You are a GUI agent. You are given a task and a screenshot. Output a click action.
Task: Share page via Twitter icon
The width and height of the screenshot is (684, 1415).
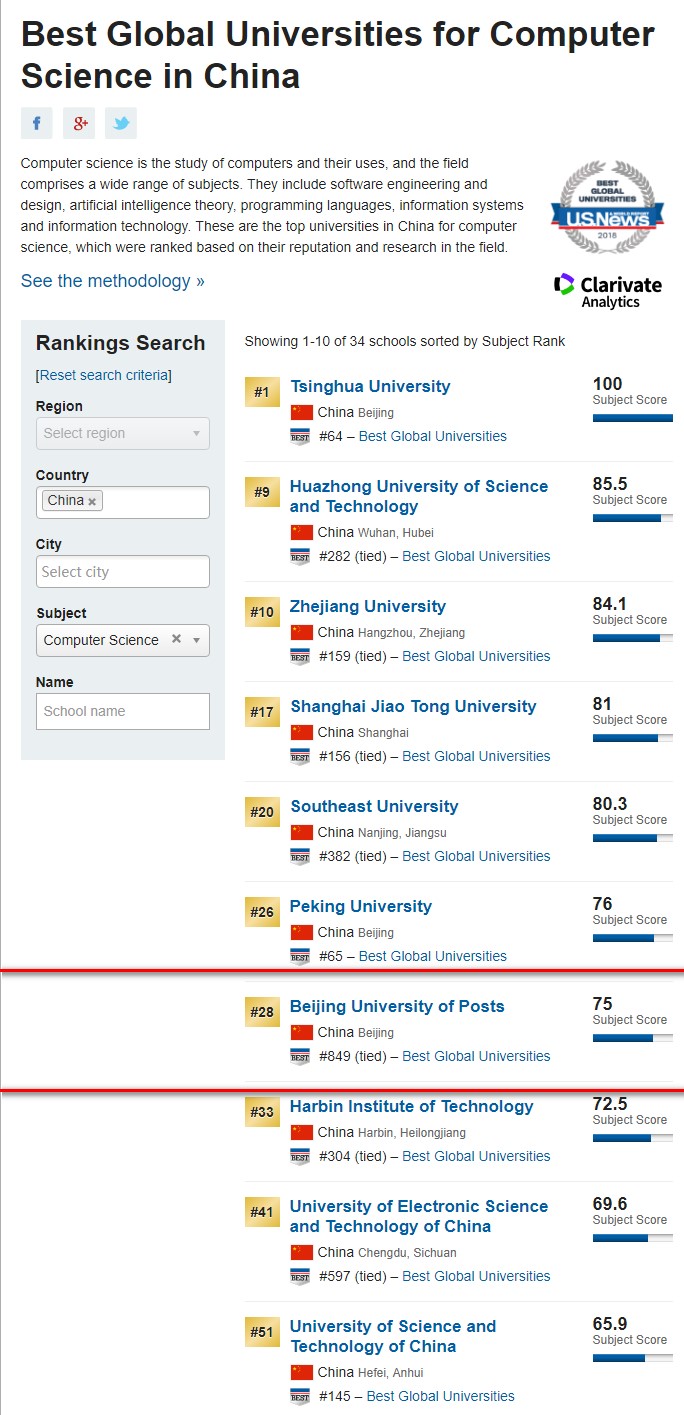click(x=121, y=123)
